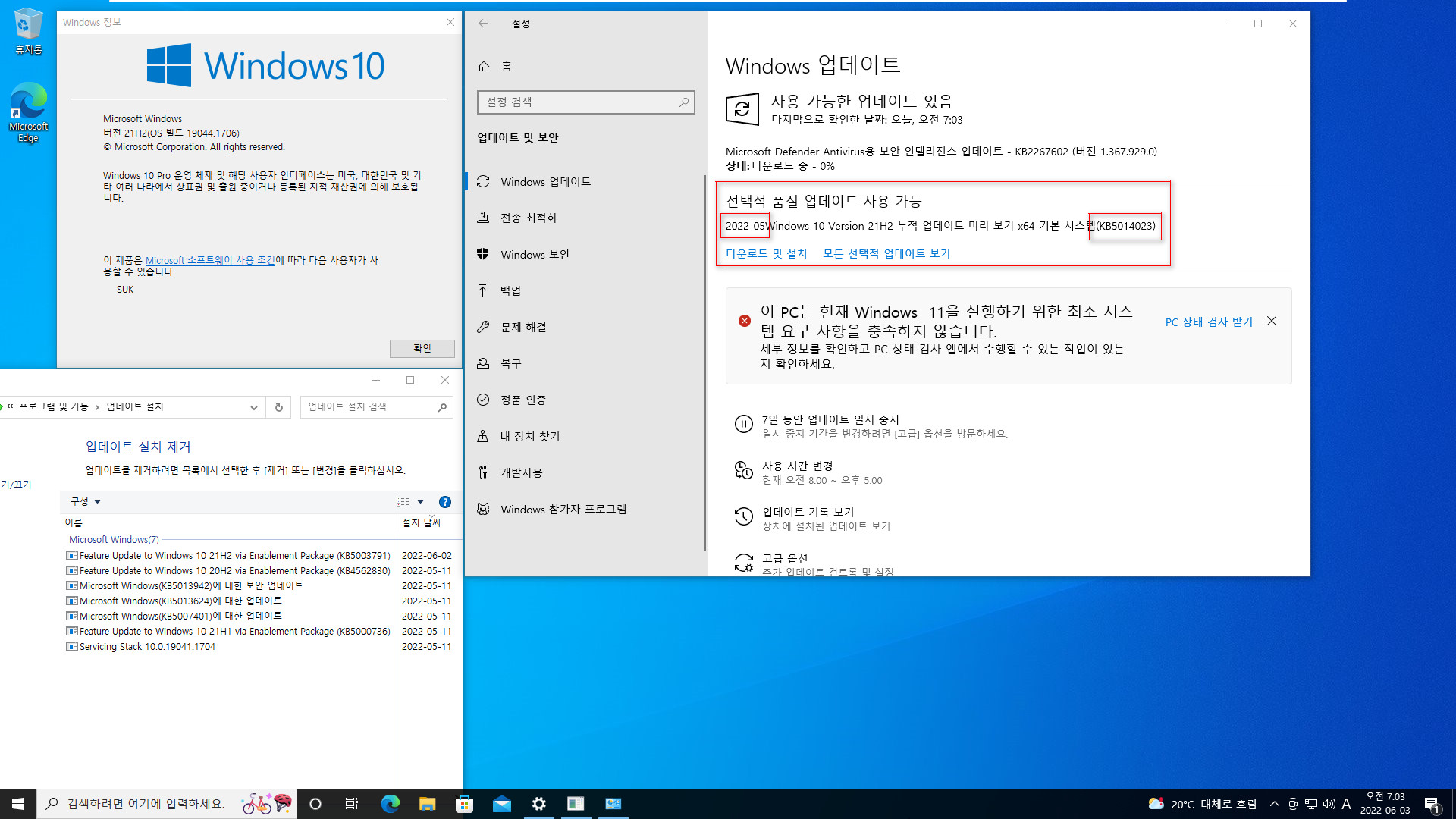Select Servicing Stack 10.0.19041.1704 row
This screenshot has width=1456, height=819.
point(258,647)
